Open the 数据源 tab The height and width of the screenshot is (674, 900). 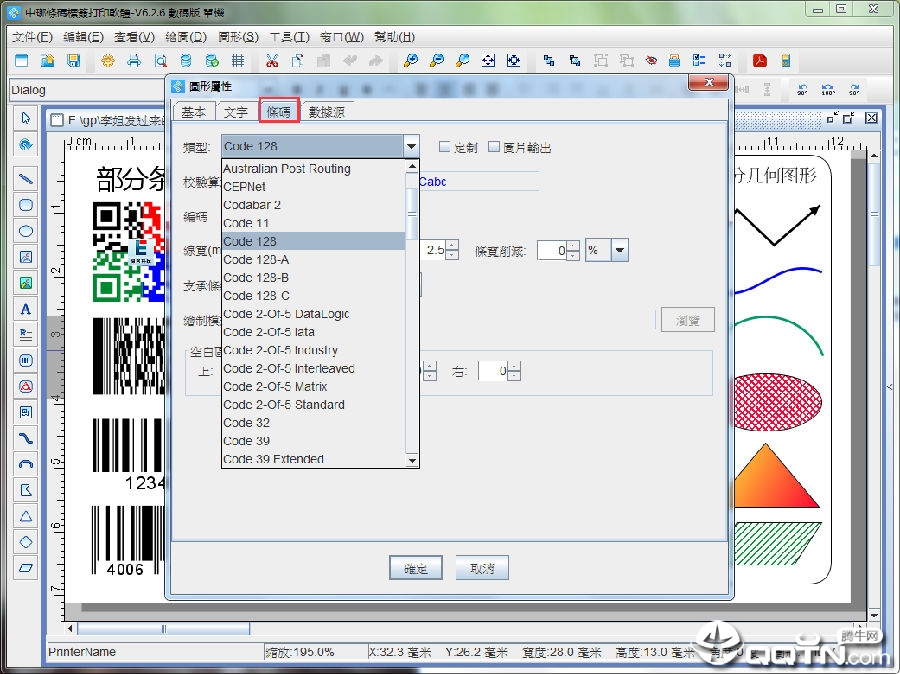pyautogui.click(x=327, y=112)
